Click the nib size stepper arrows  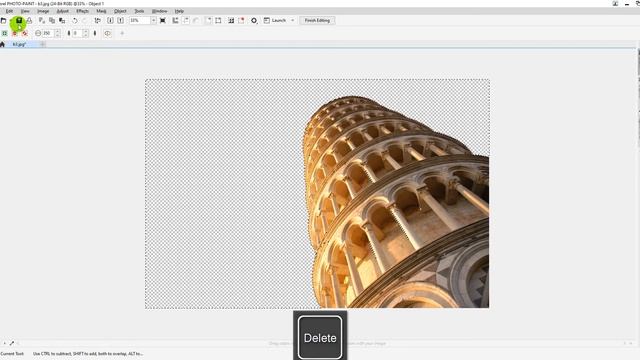[58, 33]
